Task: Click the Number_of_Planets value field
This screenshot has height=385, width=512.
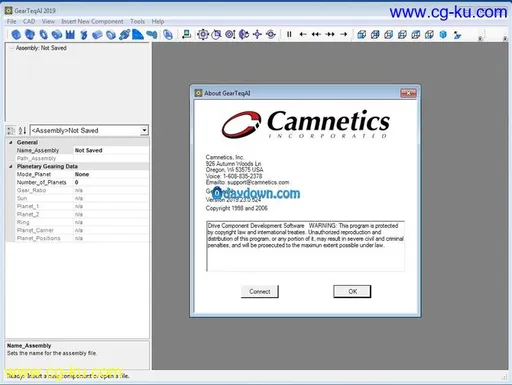Action: coord(111,182)
